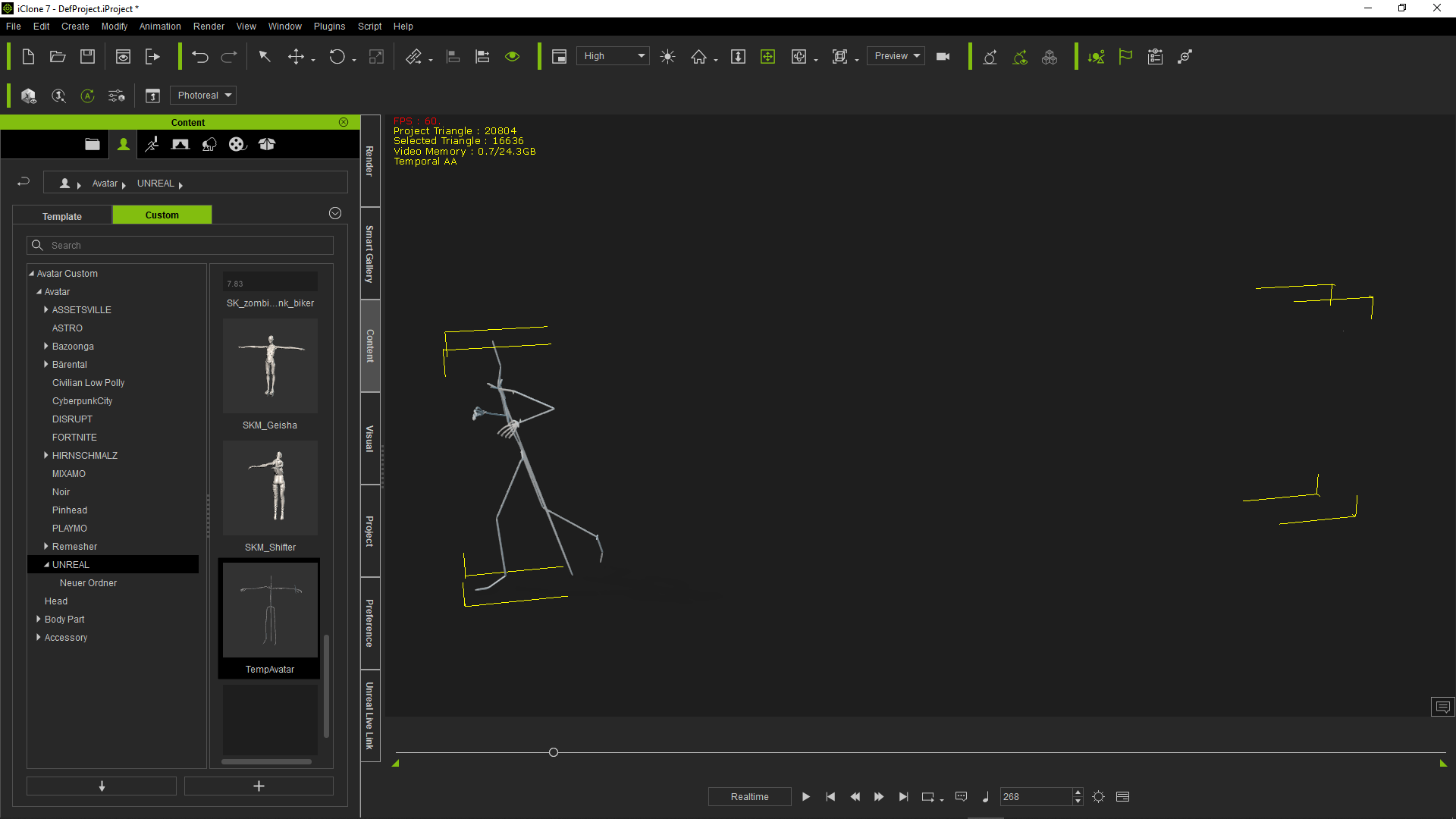The image size is (1456, 819).
Task: Open a project with the folder icon
Action: 58,57
